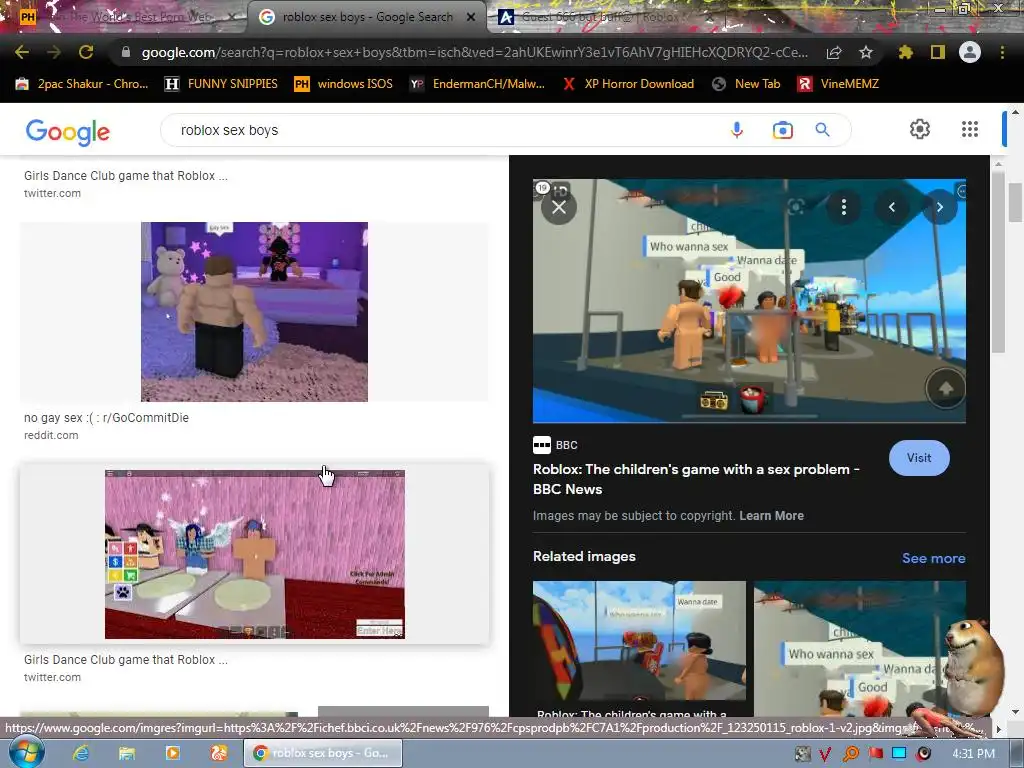Image resolution: width=1024 pixels, height=768 pixels.
Task: Open File Explorer from the taskbar
Action: pos(127,753)
